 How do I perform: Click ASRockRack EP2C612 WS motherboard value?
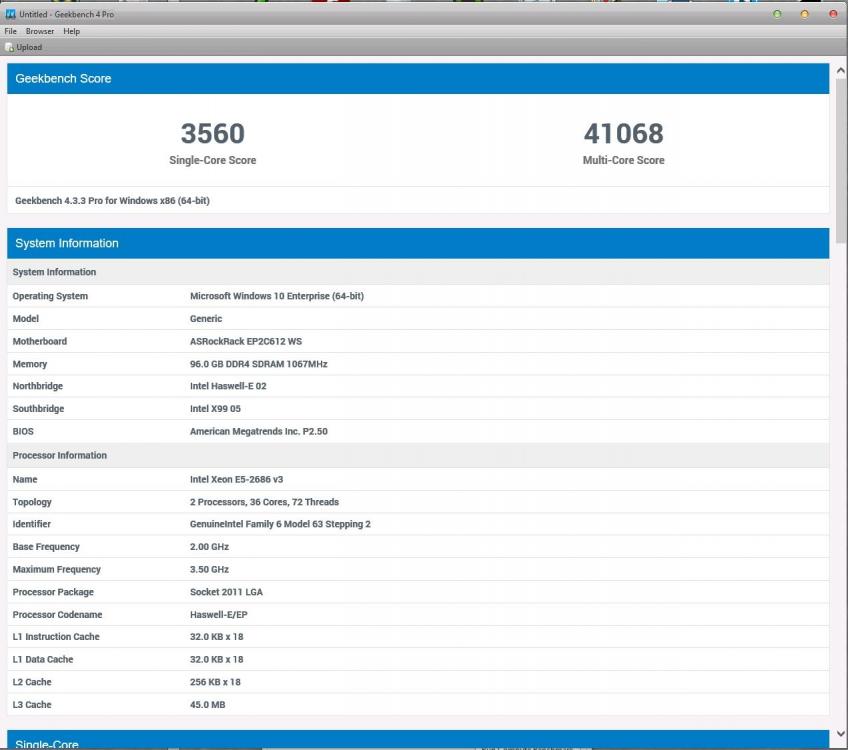tap(246, 341)
